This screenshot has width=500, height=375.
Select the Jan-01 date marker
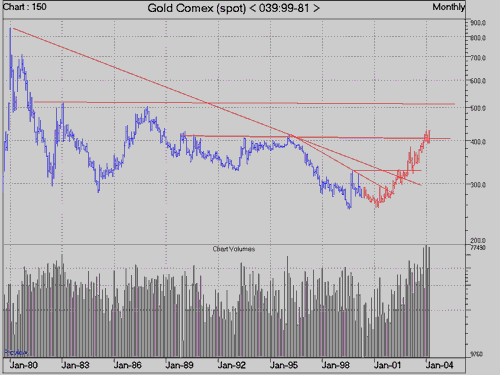(x=387, y=365)
